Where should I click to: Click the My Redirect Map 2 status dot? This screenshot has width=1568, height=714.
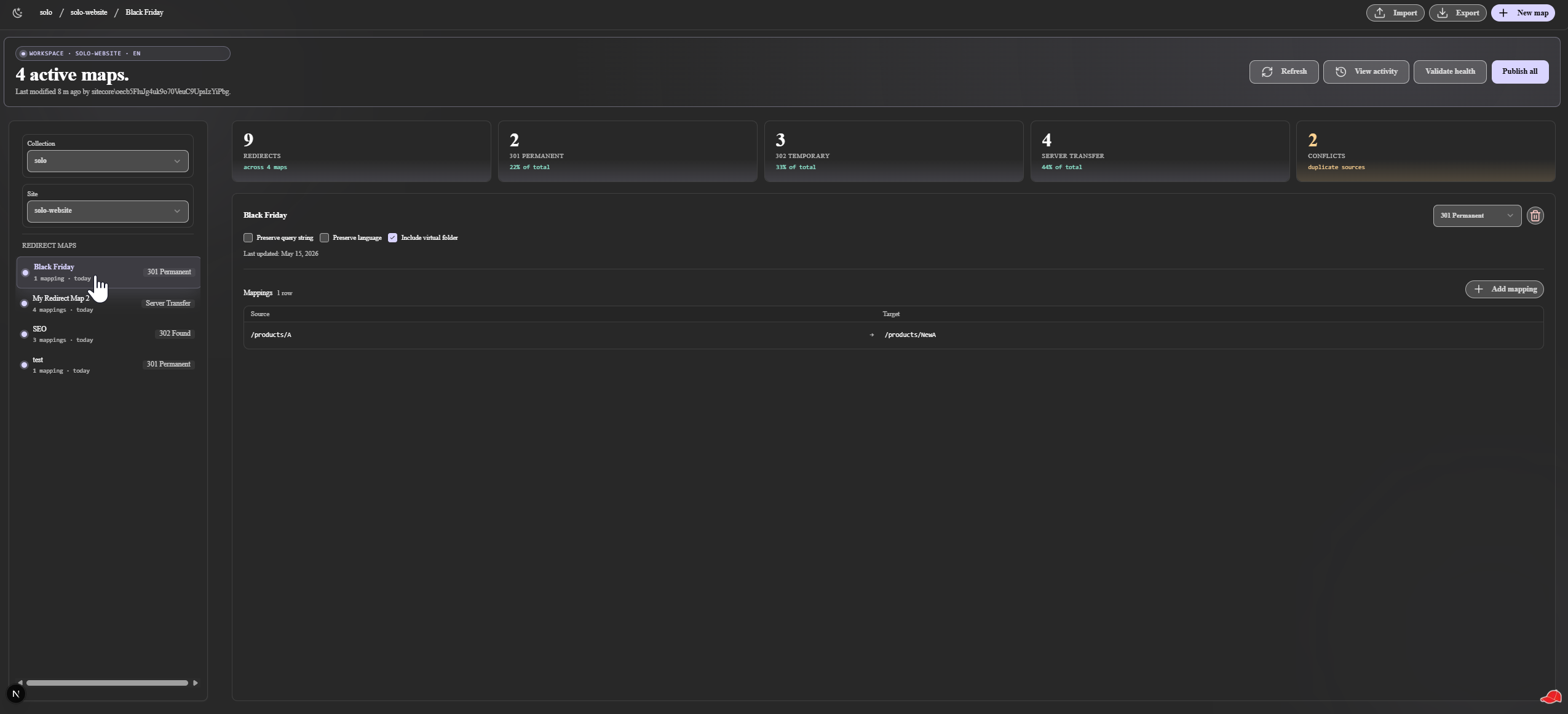(x=24, y=303)
